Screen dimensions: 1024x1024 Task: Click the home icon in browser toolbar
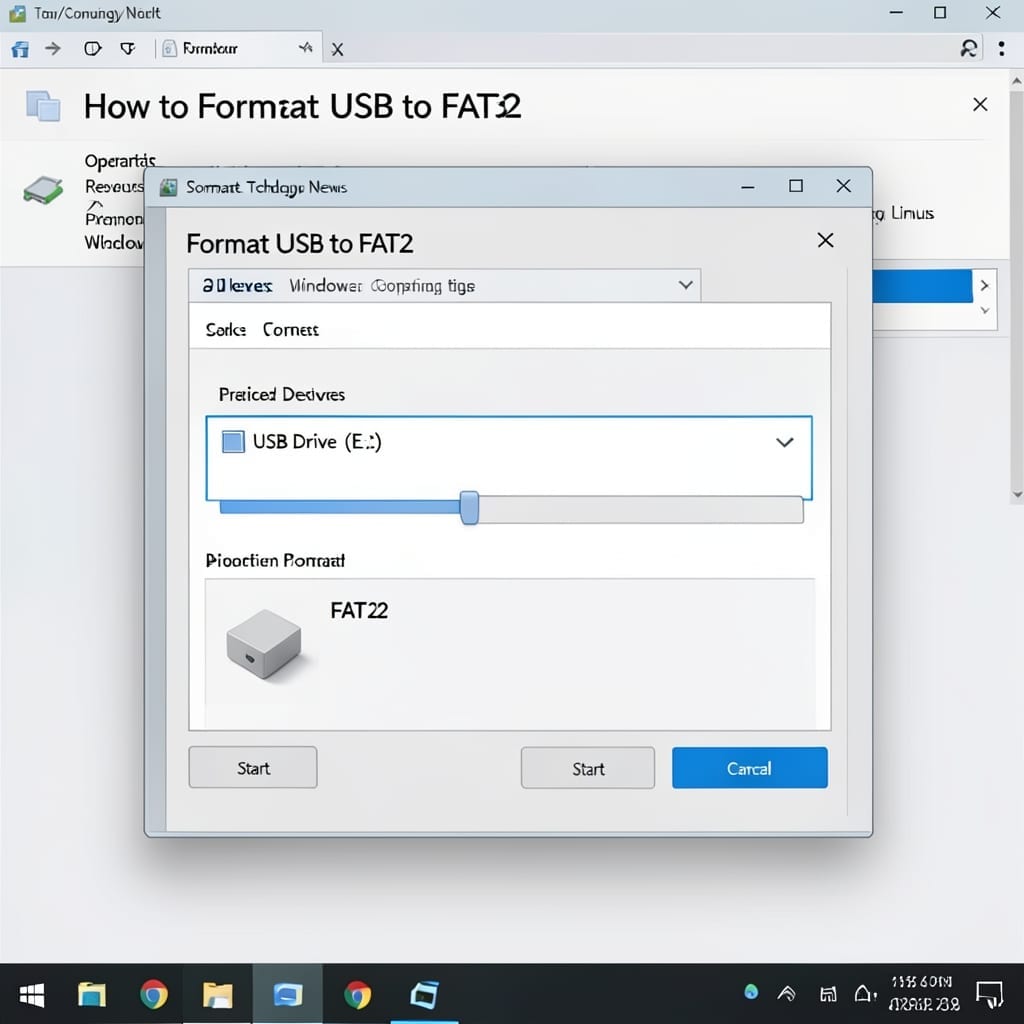click(x=20, y=49)
